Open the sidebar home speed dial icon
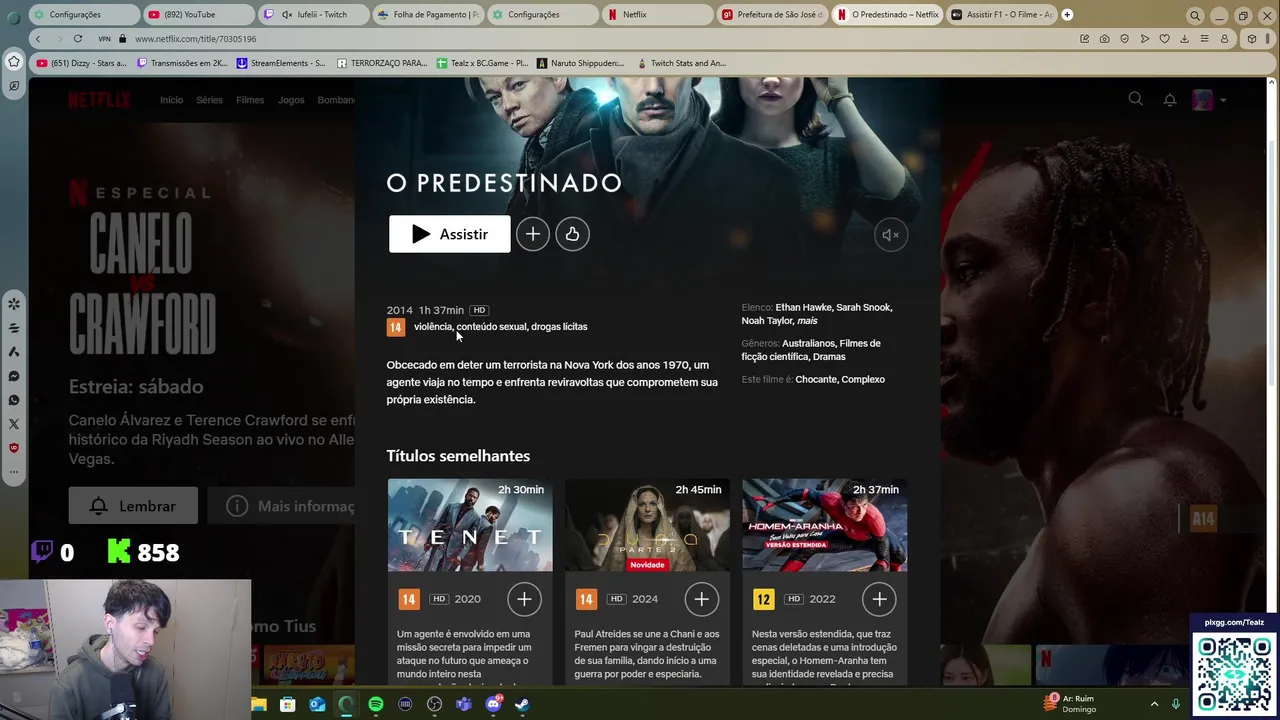 click(x=14, y=61)
